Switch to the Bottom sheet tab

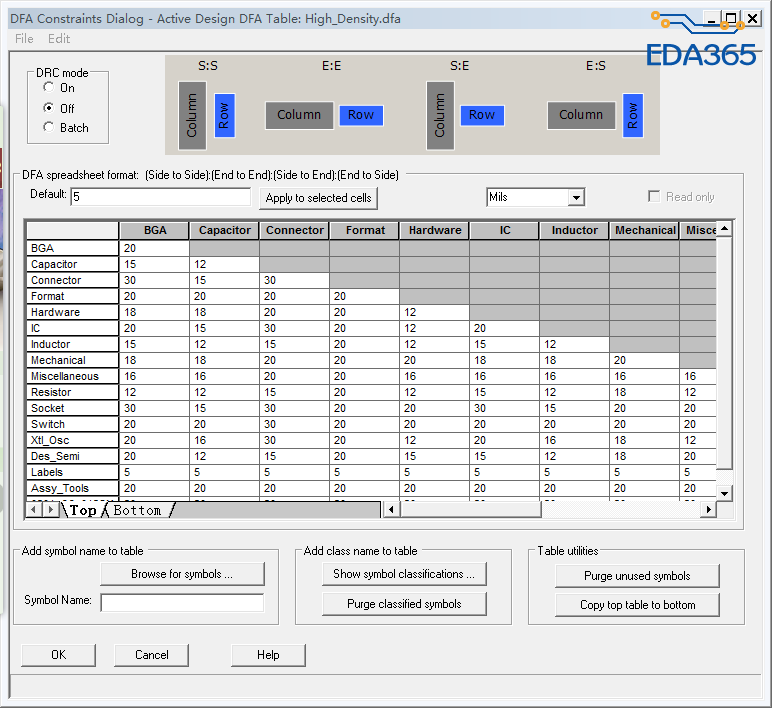click(x=137, y=510)
